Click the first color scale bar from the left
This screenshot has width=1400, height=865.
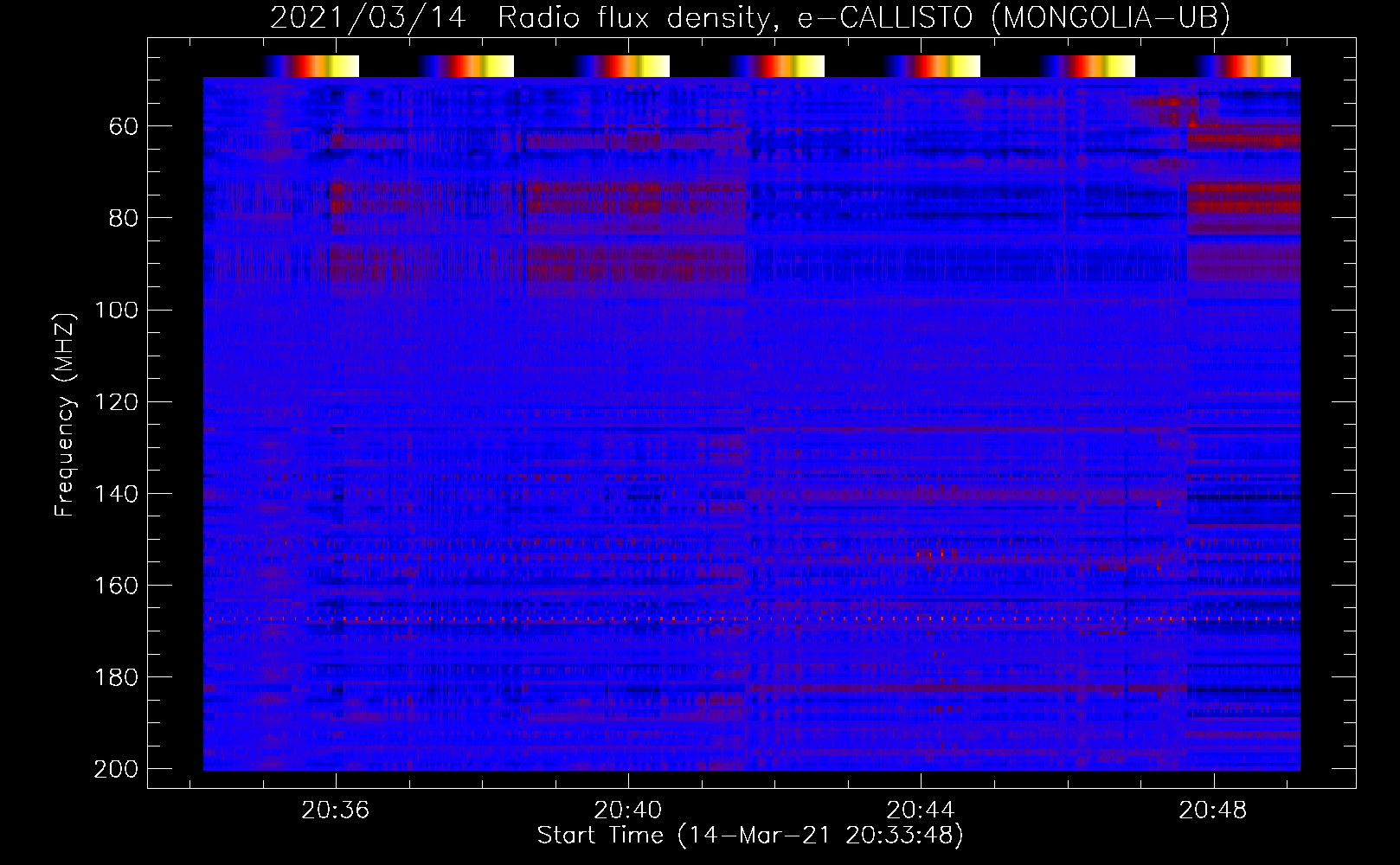pos(311,67)
